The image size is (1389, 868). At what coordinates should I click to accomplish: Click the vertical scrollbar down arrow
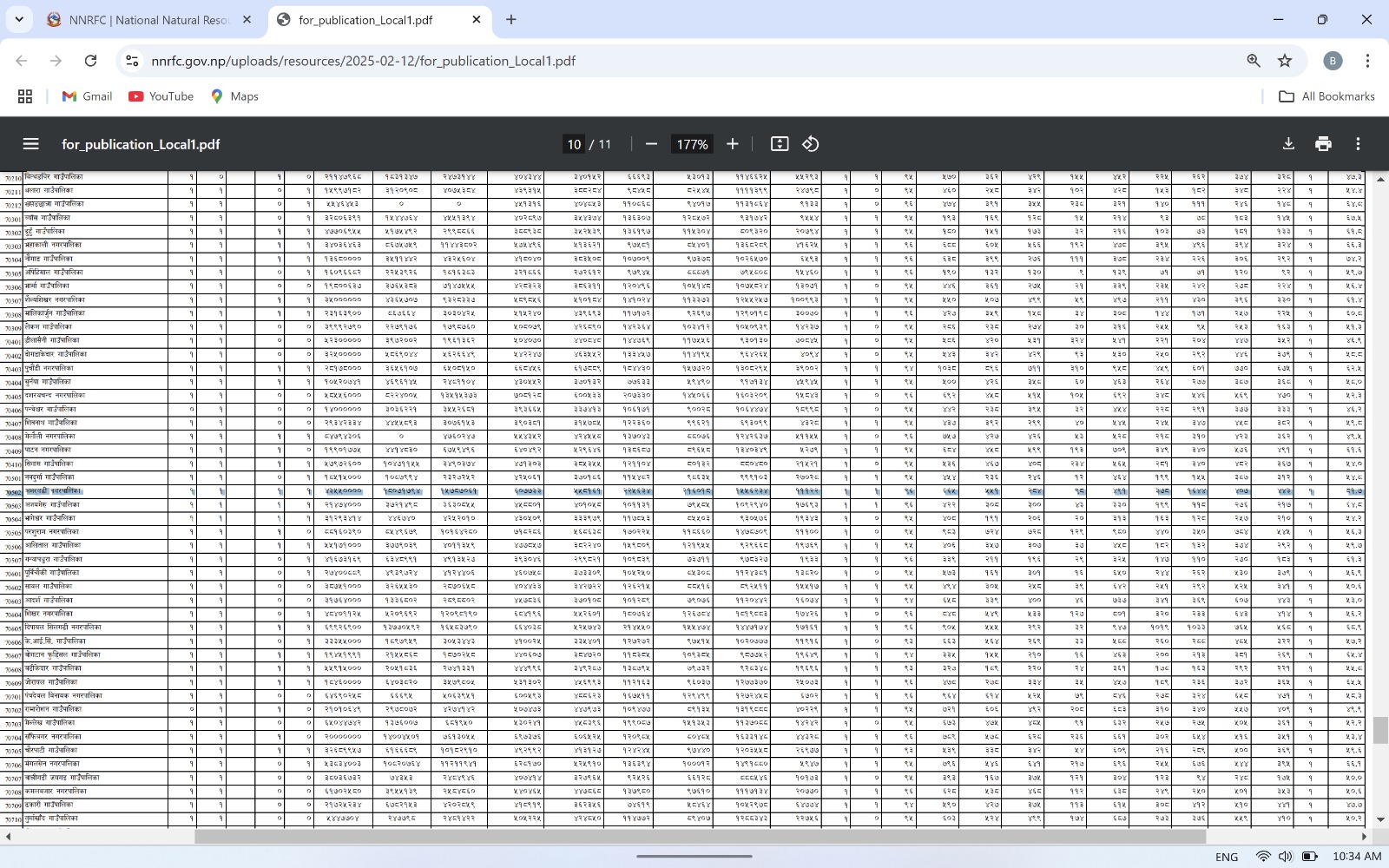click(1381, 819)
